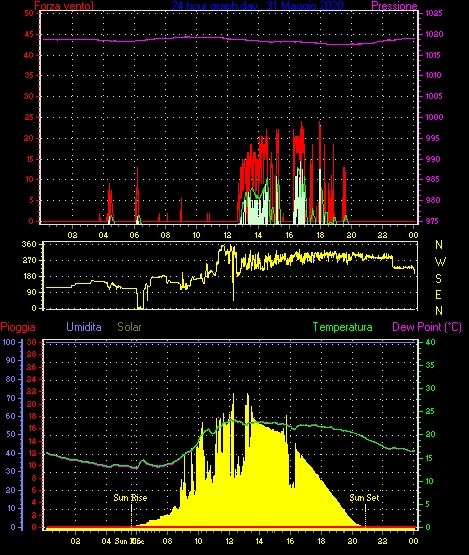Click the Temperatura legend label
The height and width of the screenshot is (555, 469).
click(342, 327)
